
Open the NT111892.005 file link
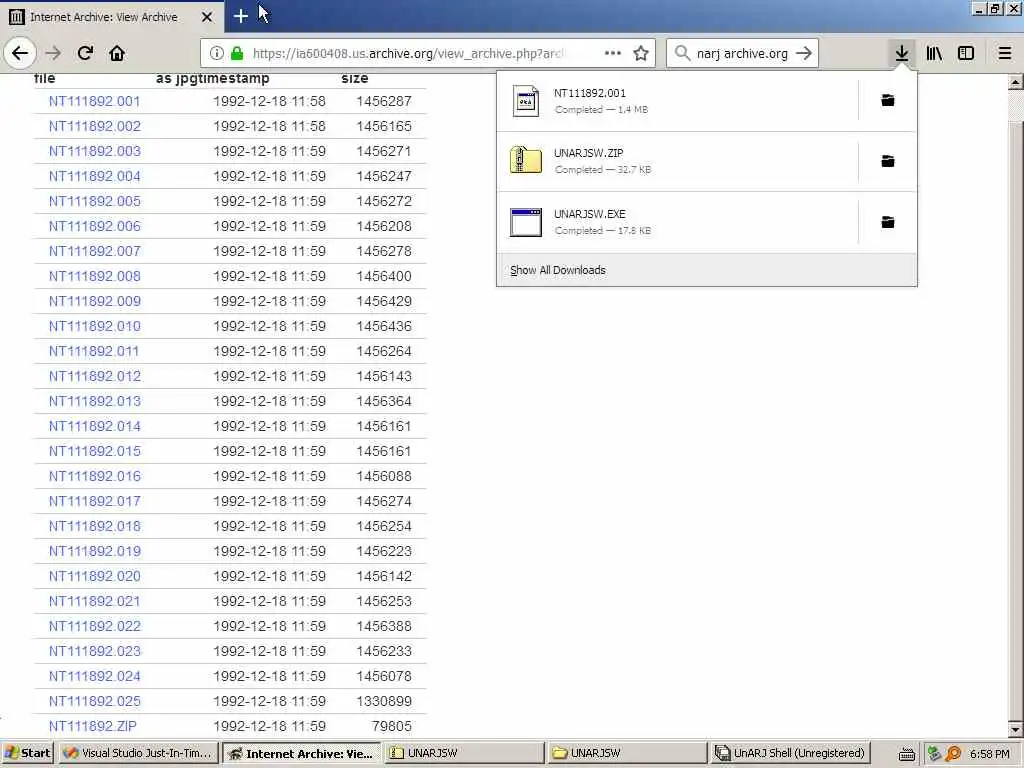point(94,201)
